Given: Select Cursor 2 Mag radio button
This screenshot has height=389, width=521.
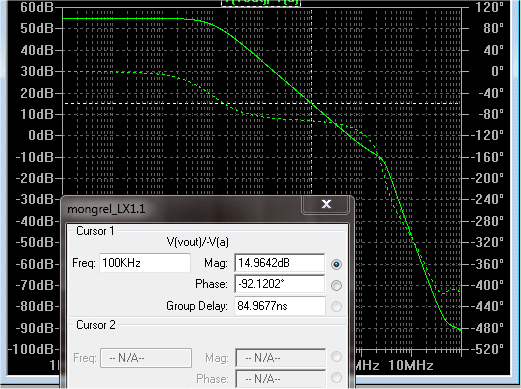Looking at the screenshot, I should (336, 357).
